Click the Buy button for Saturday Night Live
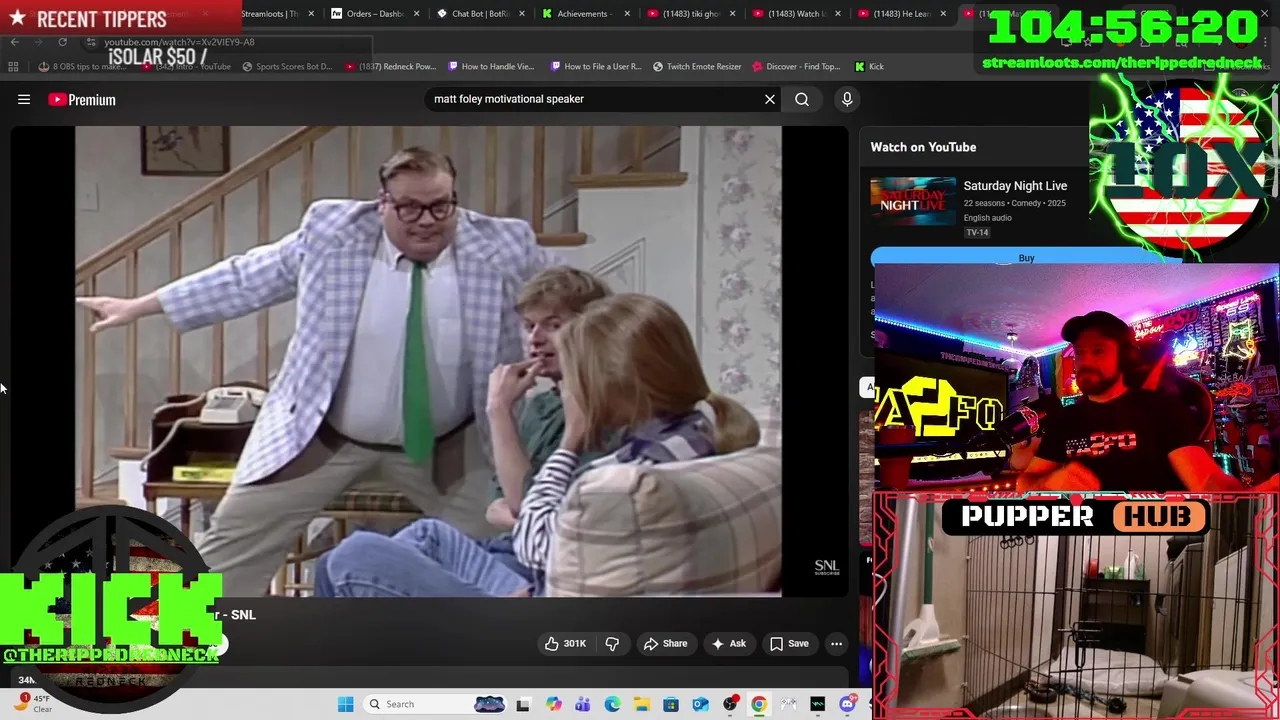1280x720 pixels. tap(1026, 258)
